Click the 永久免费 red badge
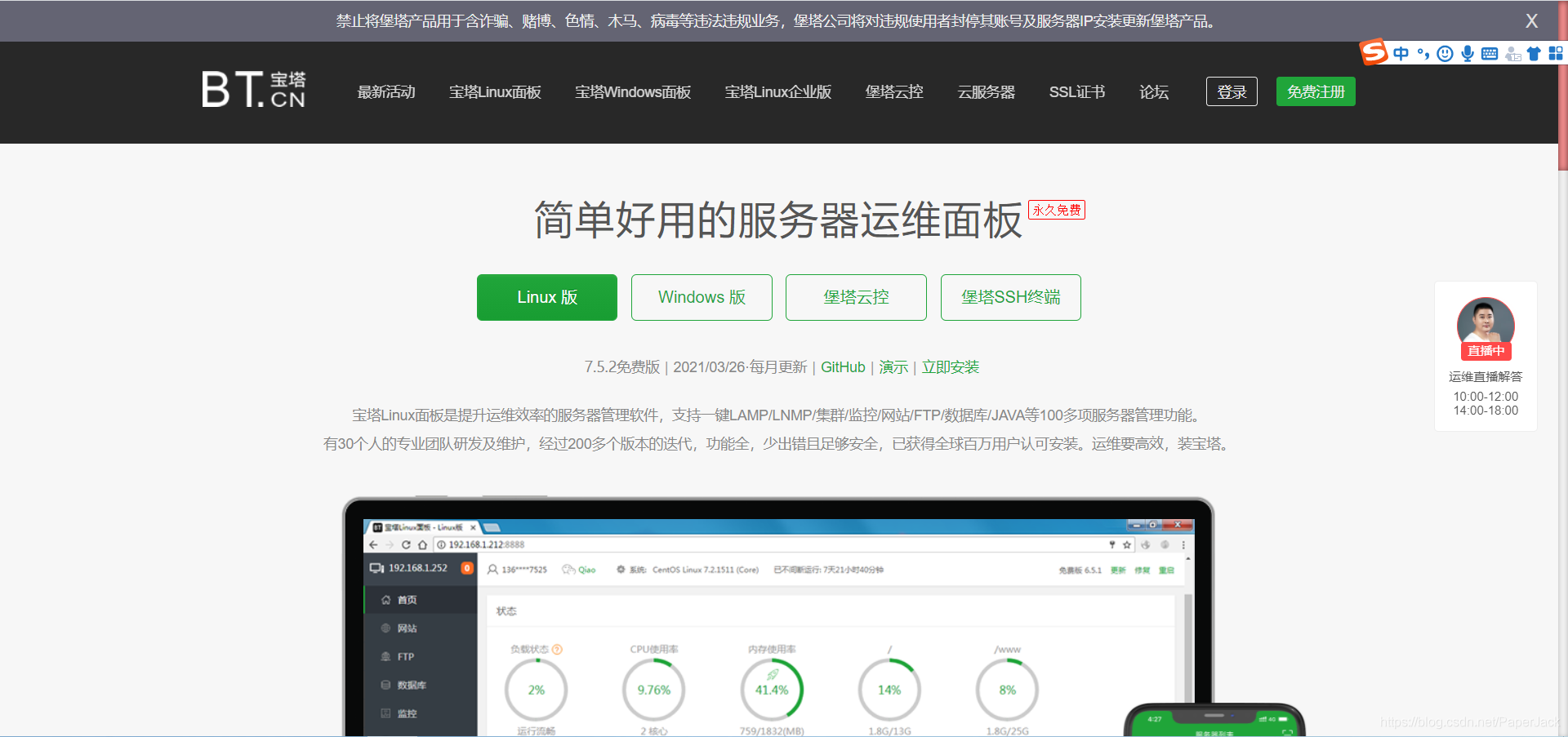Viewport: 1568px width, 737px height. click(1057, 210)
